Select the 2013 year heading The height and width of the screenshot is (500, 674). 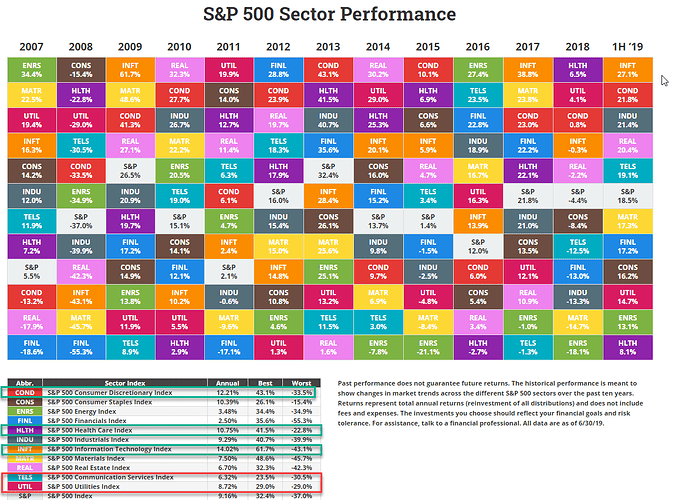327,46
